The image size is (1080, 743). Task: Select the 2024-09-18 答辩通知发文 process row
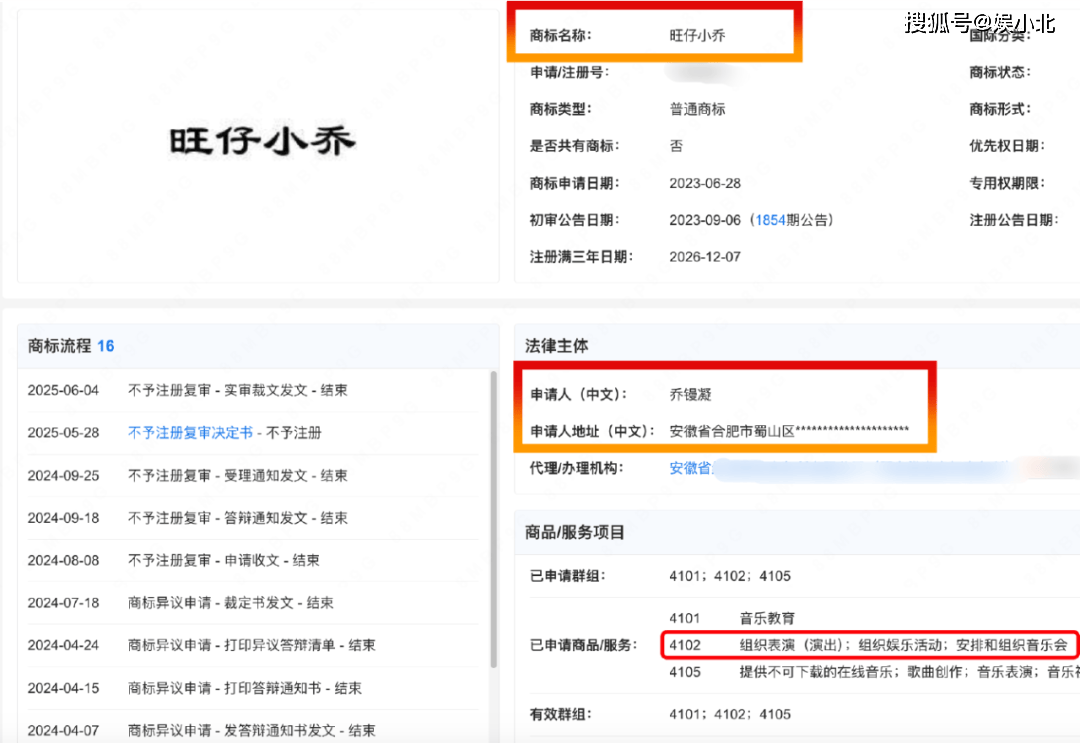[x=252, y=518]
